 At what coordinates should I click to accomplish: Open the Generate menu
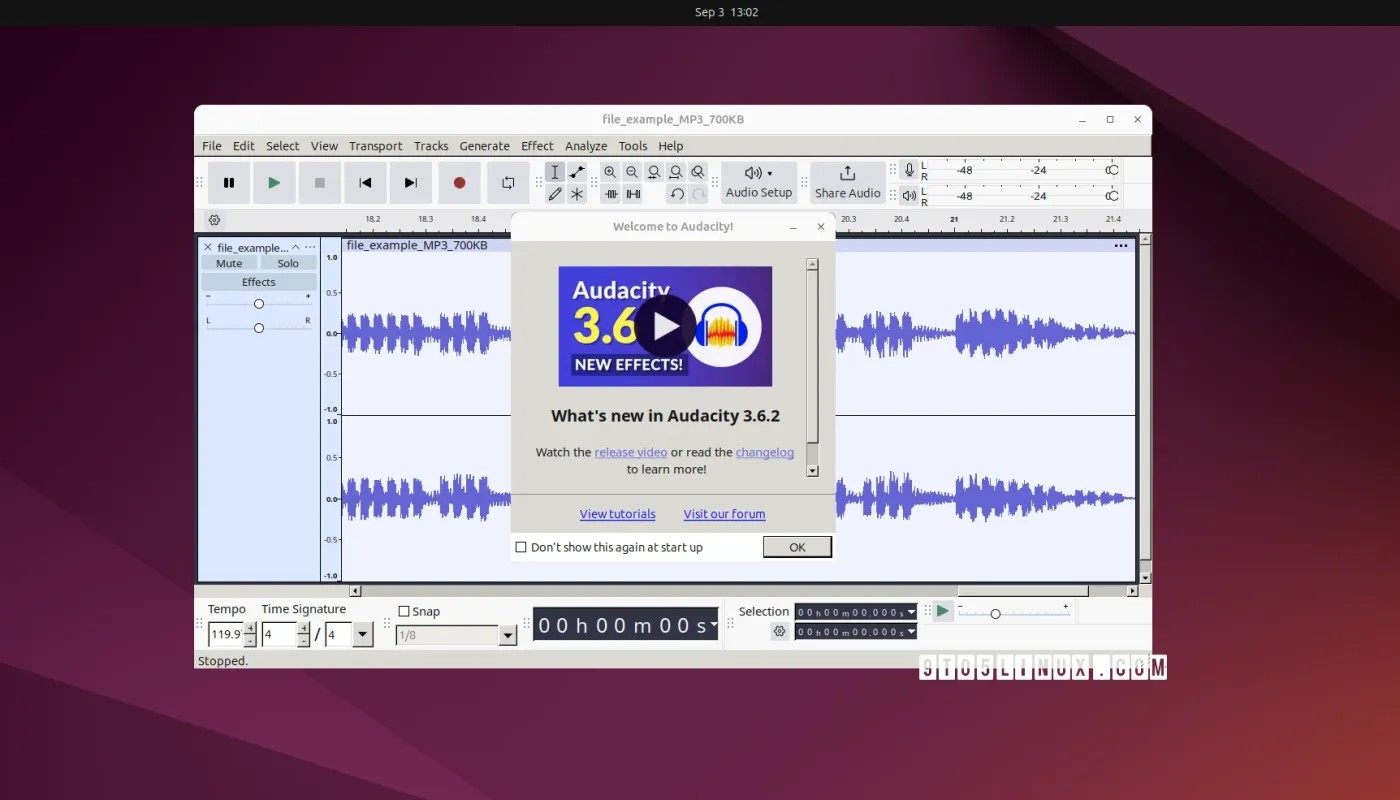pyautogui.click(x=484, y=145)
